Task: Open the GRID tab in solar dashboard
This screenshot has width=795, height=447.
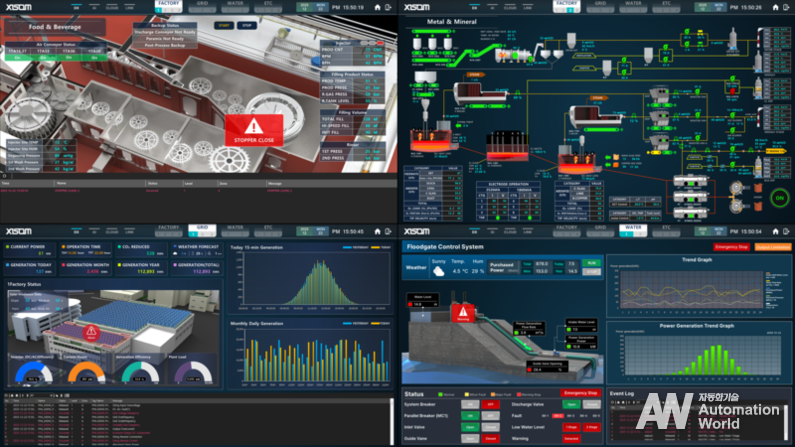Action: click(x=200, y=228)
